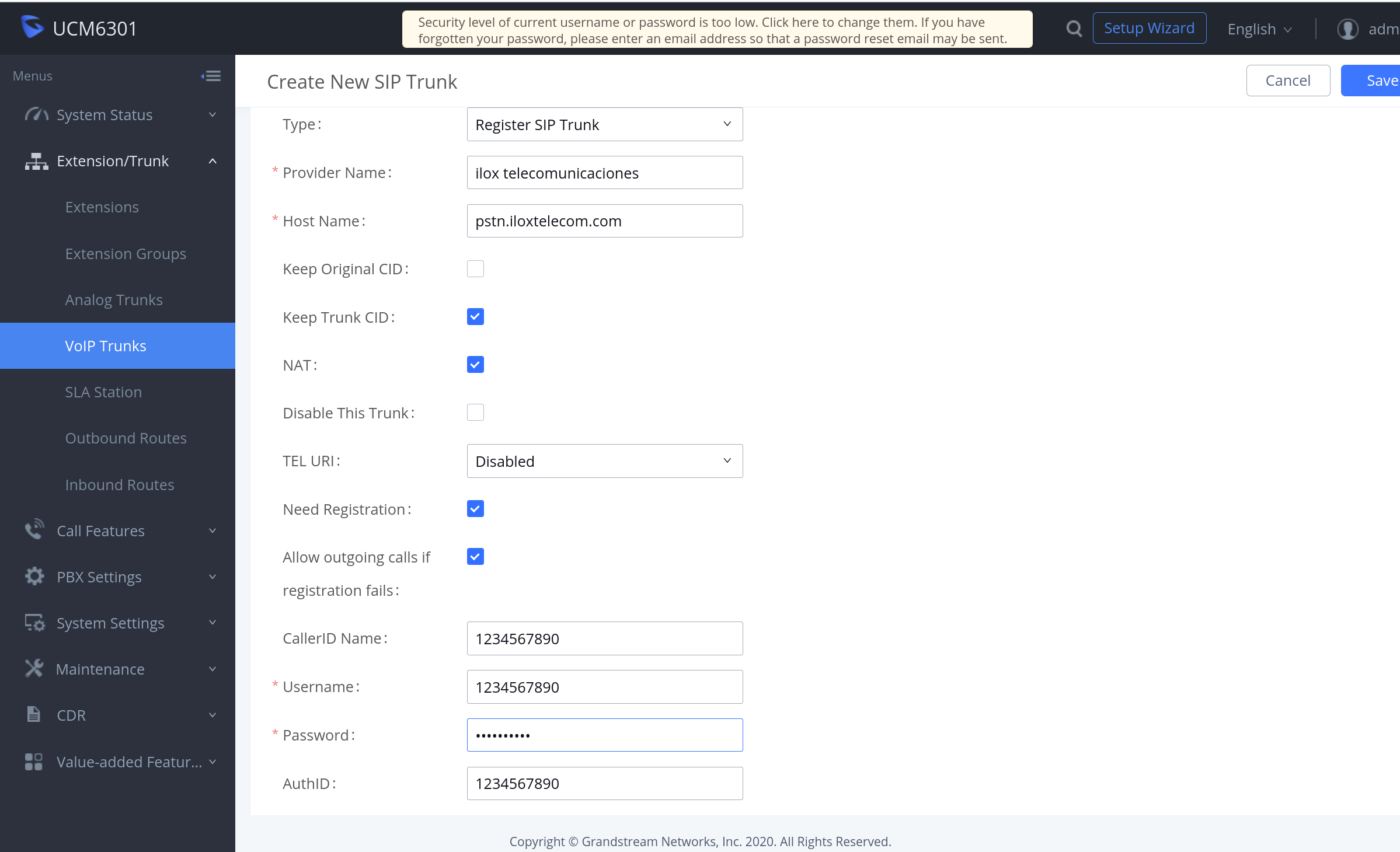Open the Type dropdown showing Register SIP Trunk
This screenshot has height=852, width=1400.
click(604, 124)
